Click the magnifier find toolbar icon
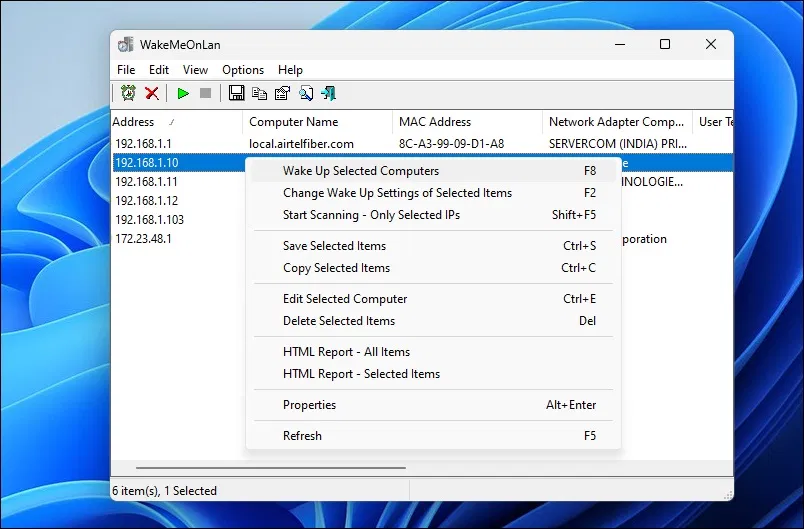Image resolution: width=804 pixels, height=529 pixels. pyautogui.click(x=306, y=93)
